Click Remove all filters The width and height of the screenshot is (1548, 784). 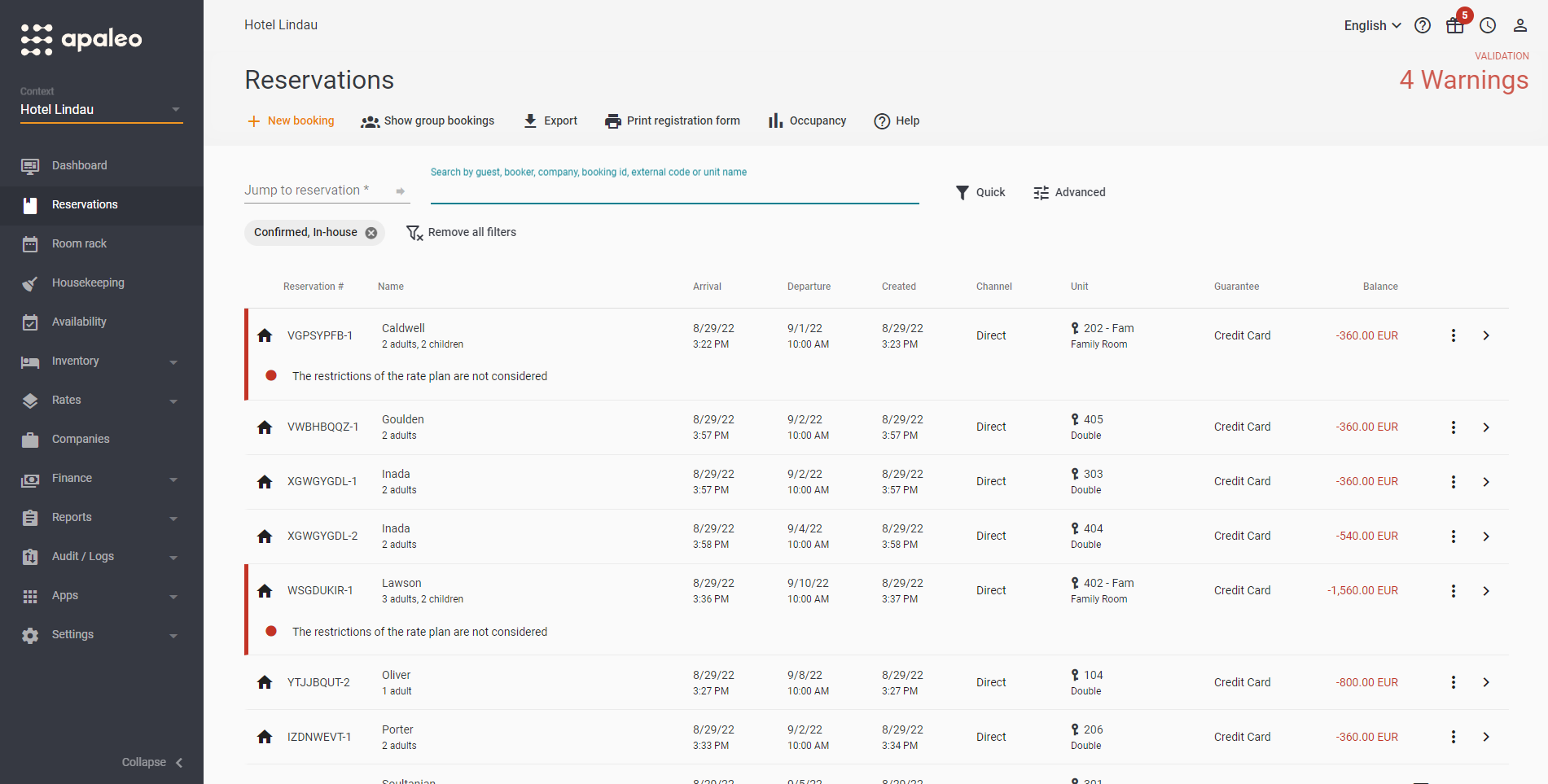point(472,232)
